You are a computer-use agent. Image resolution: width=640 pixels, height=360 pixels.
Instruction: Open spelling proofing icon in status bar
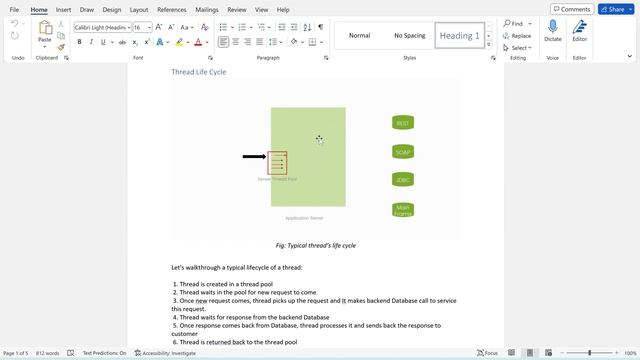(71, 353)
